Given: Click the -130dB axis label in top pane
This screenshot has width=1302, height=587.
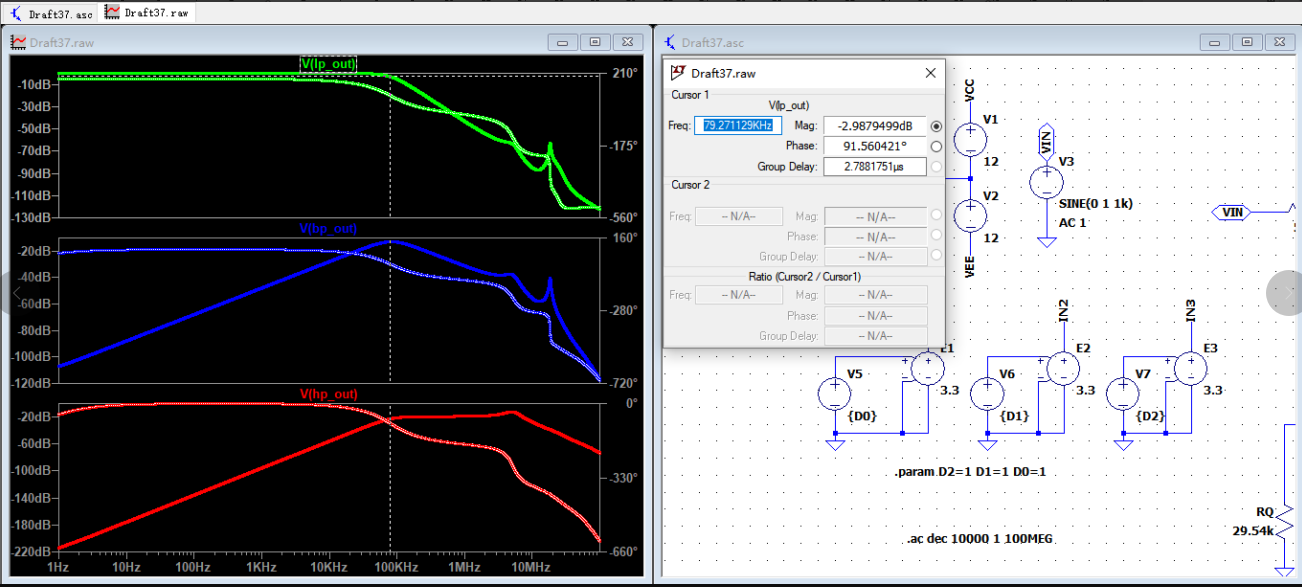Looking at the screenshot, I should click(33, 217).
